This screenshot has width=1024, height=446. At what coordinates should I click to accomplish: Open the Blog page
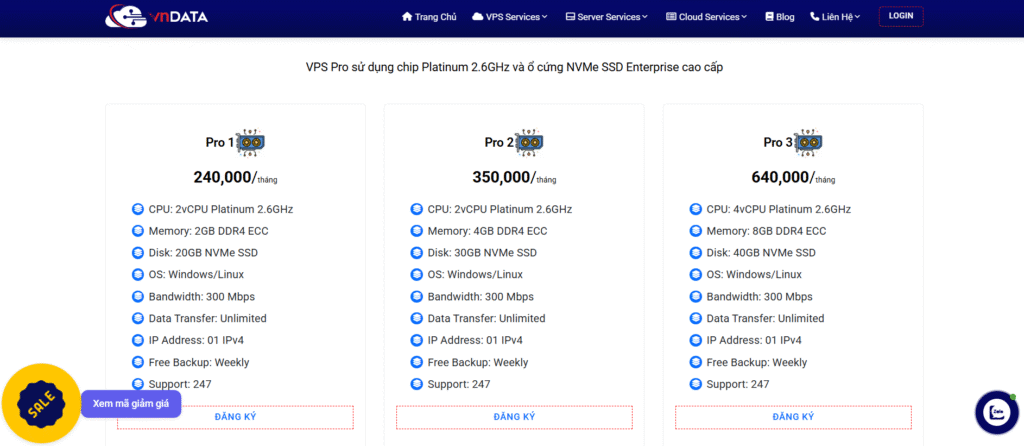[779, 17]
